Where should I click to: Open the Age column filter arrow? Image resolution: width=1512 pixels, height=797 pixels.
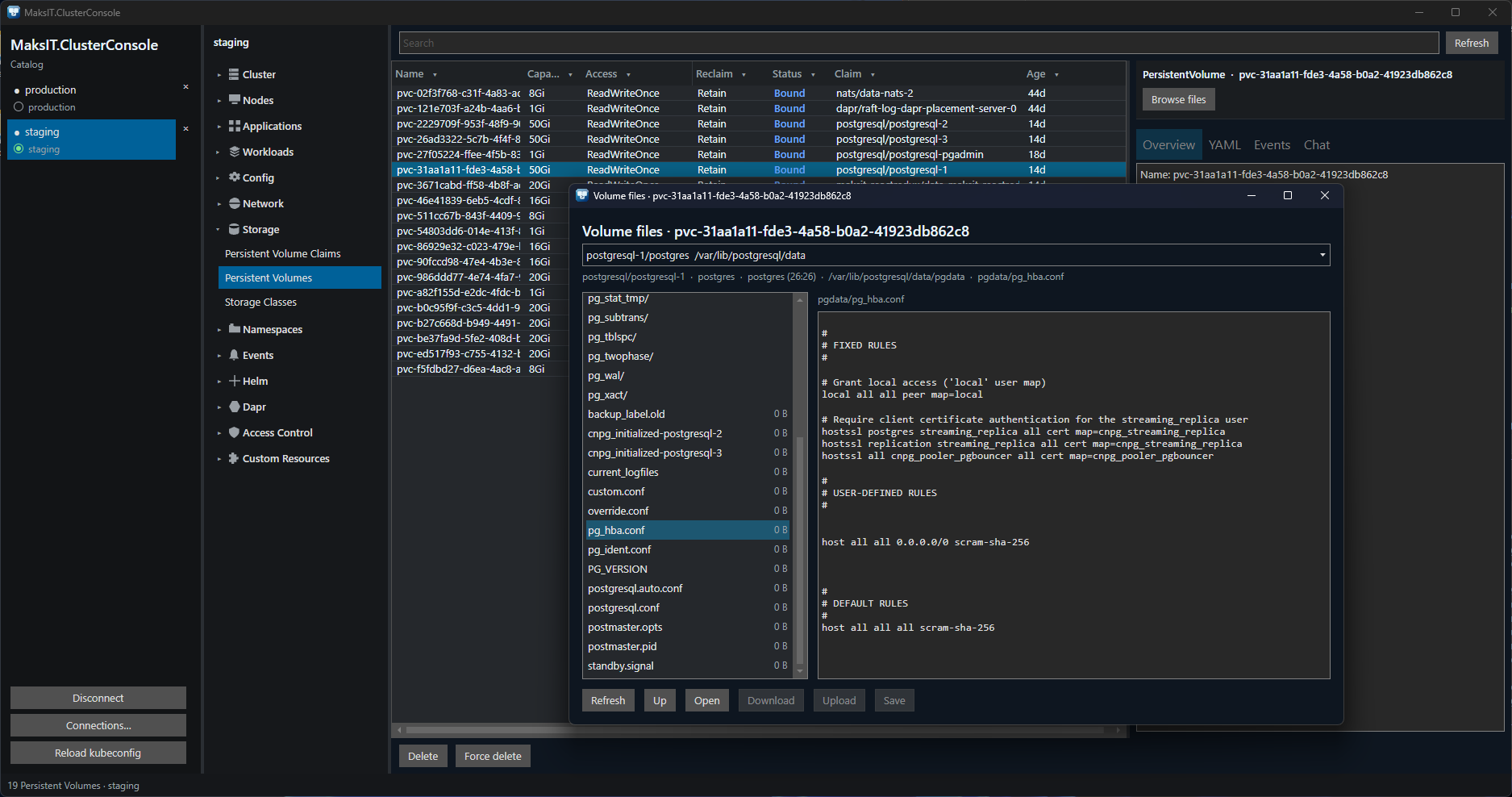click(x=1056, y=75)
